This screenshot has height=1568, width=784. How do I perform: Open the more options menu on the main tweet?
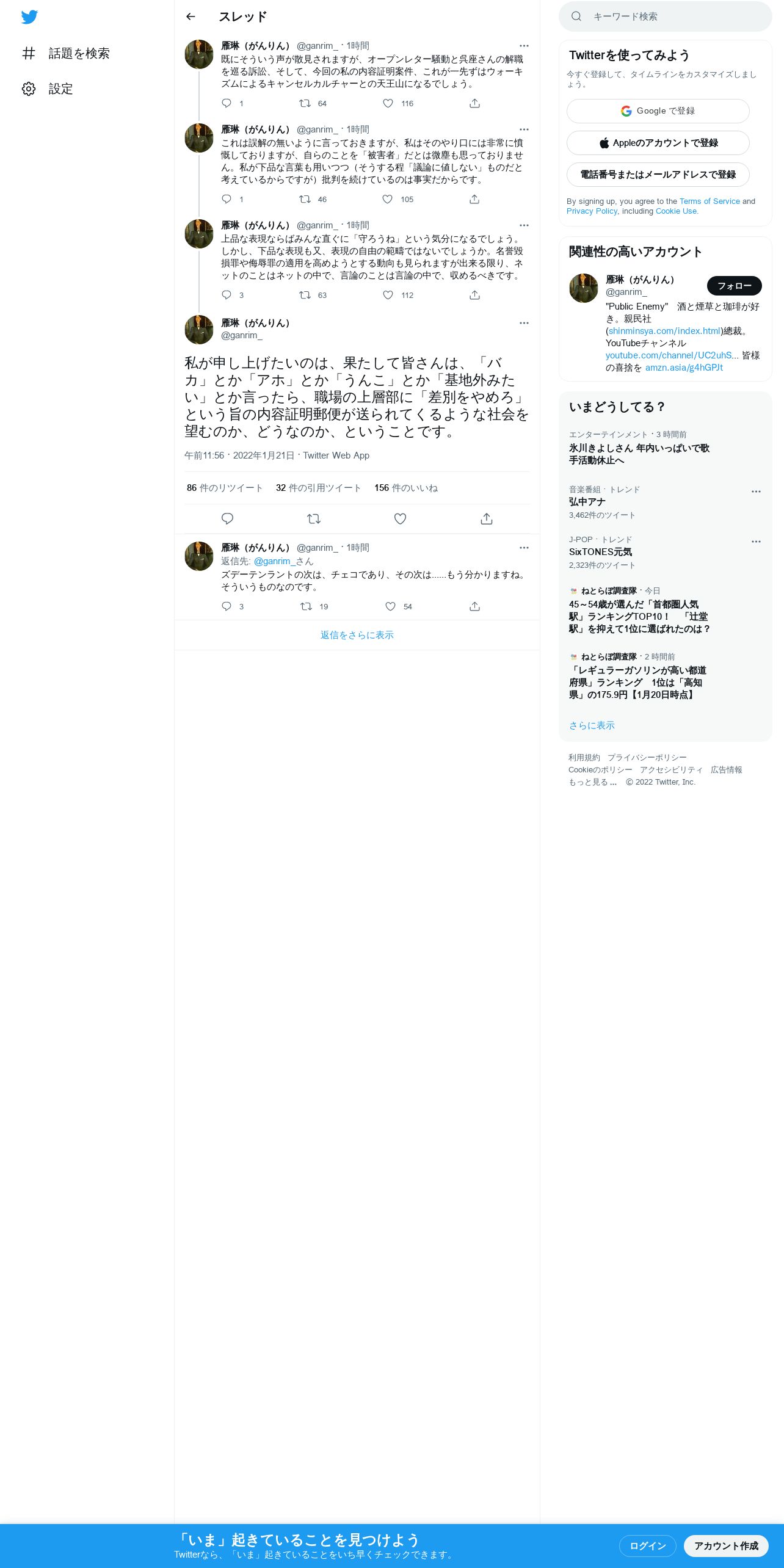(x=524, y=323)
